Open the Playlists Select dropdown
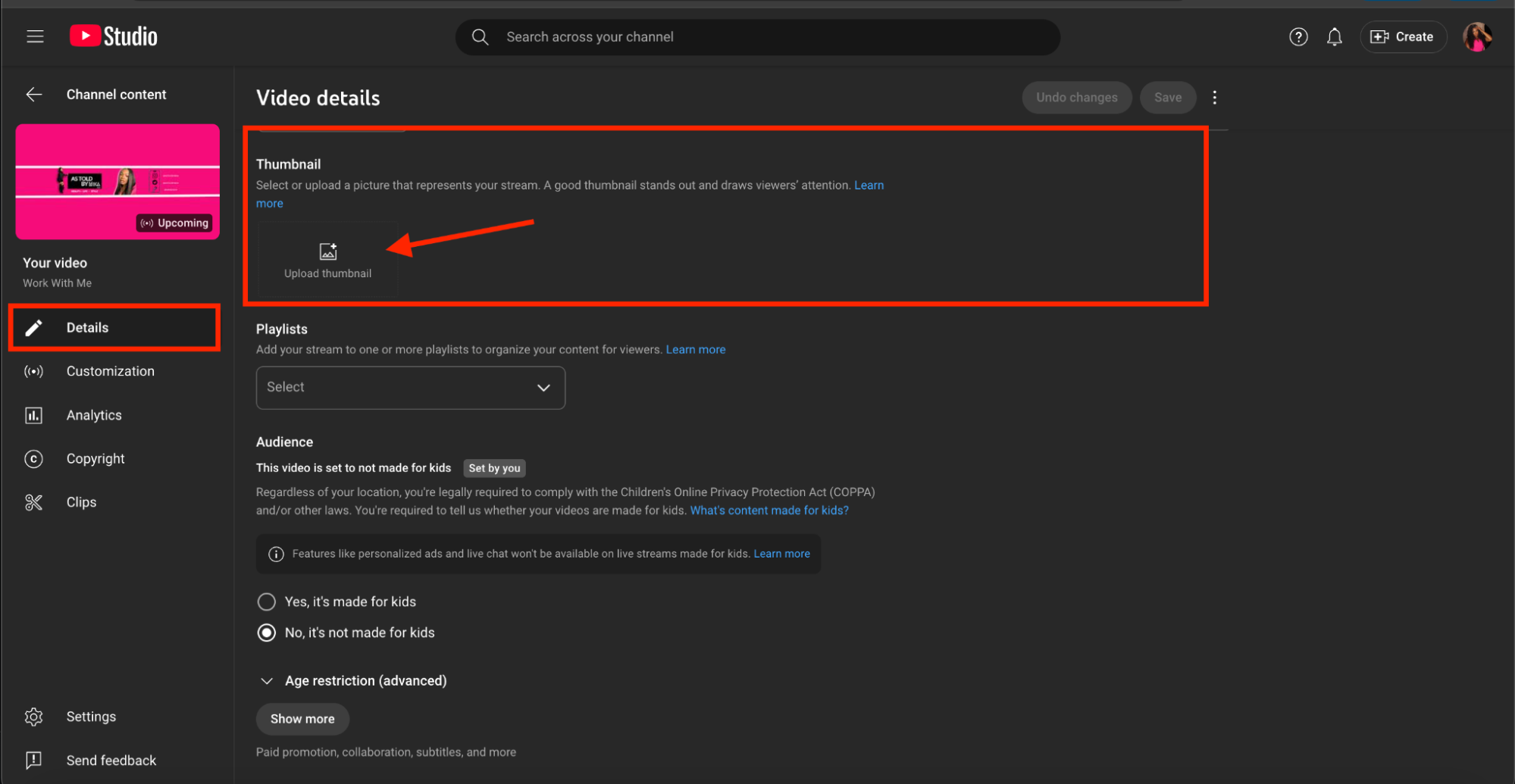Viewport: 1515px width, 784px height. 410,388
